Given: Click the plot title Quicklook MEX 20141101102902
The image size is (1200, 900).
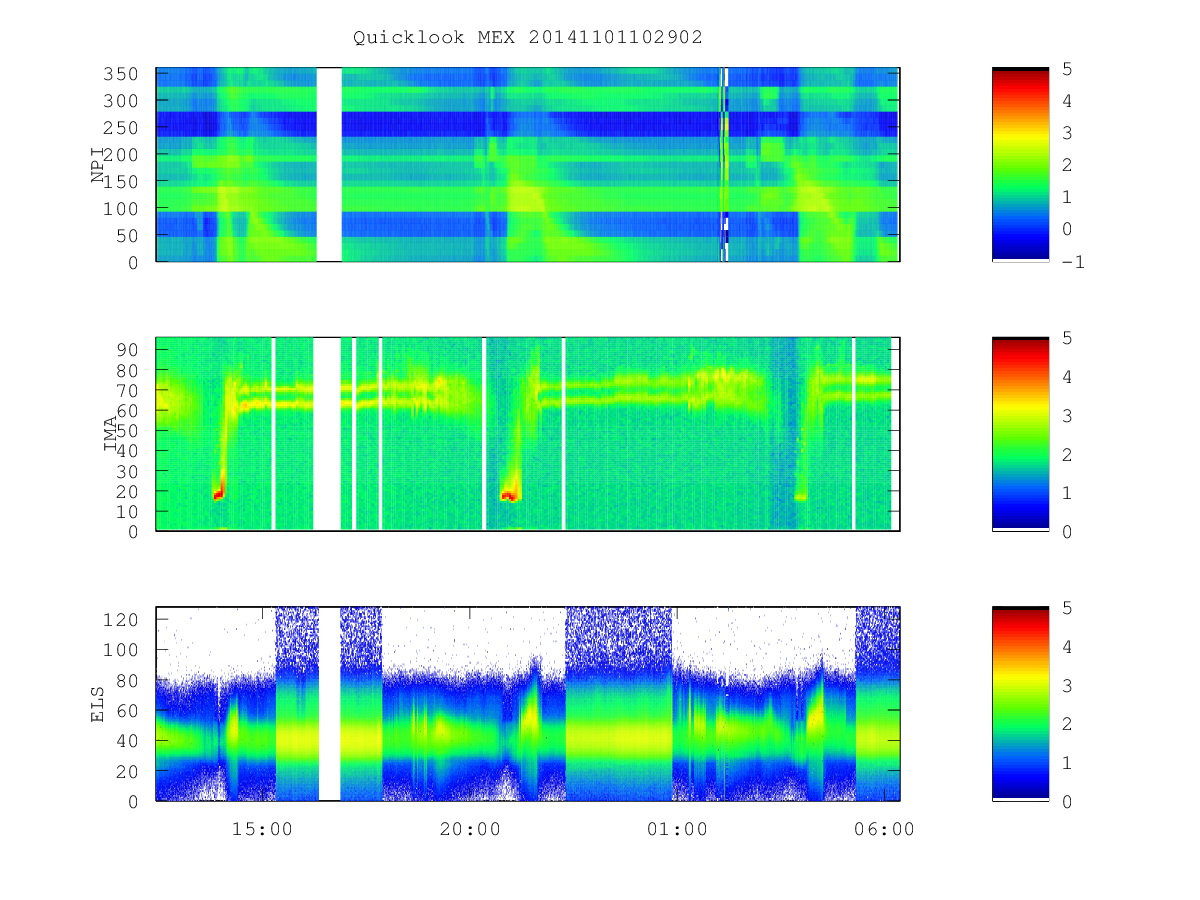Looking at the screenshot, I should (528, 37).
